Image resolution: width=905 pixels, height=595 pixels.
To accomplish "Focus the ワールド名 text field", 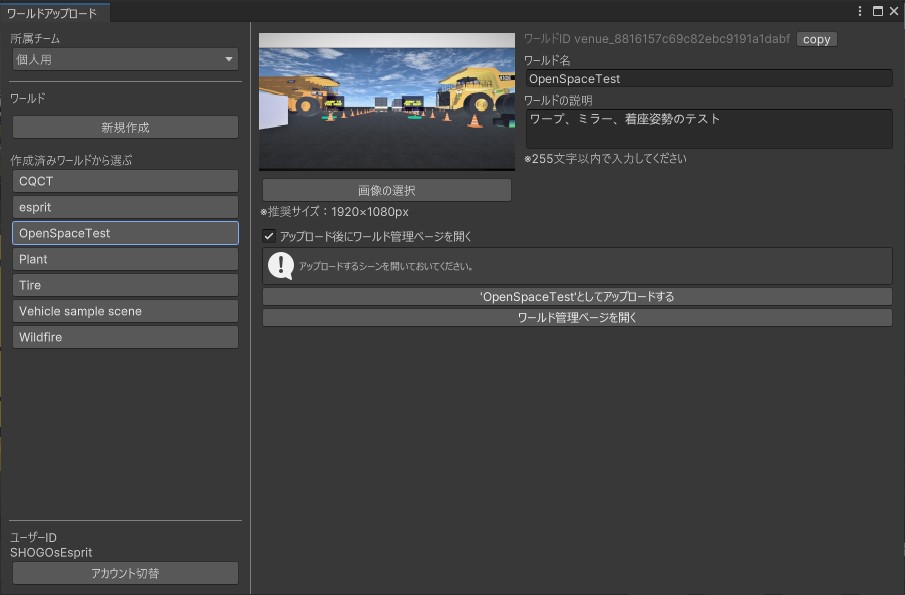I will pyautogui.click(x=708, y=78).
